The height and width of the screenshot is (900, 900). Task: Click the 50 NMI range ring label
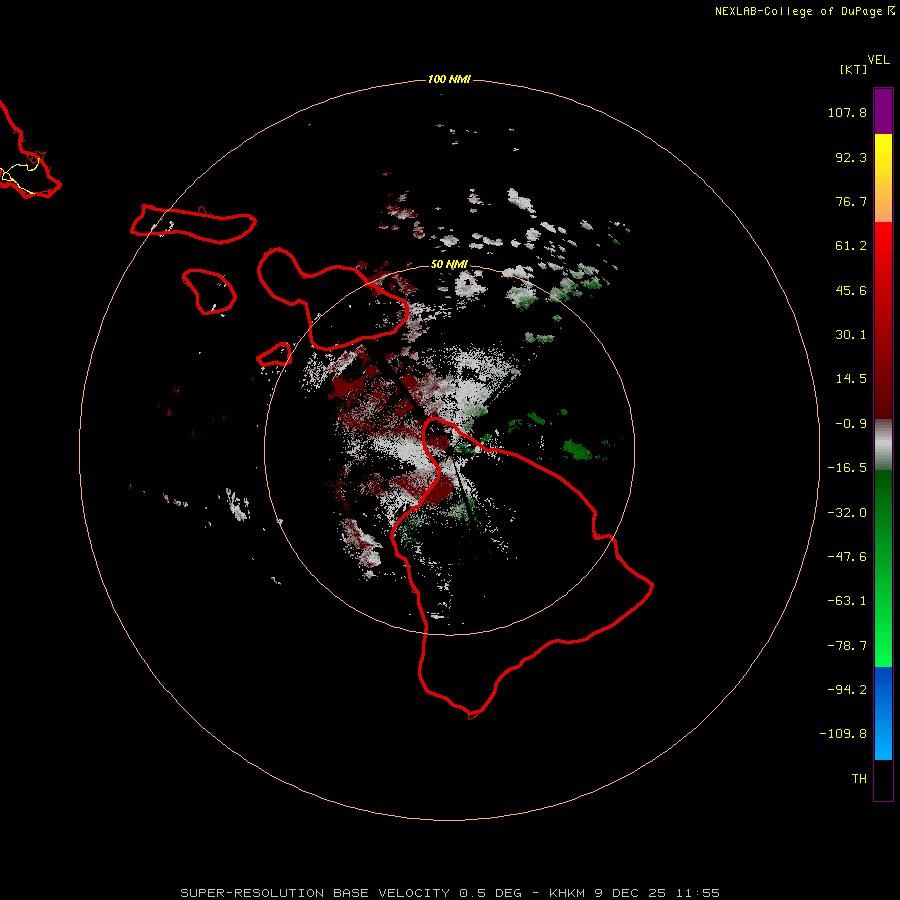click(x=449, y=264)
